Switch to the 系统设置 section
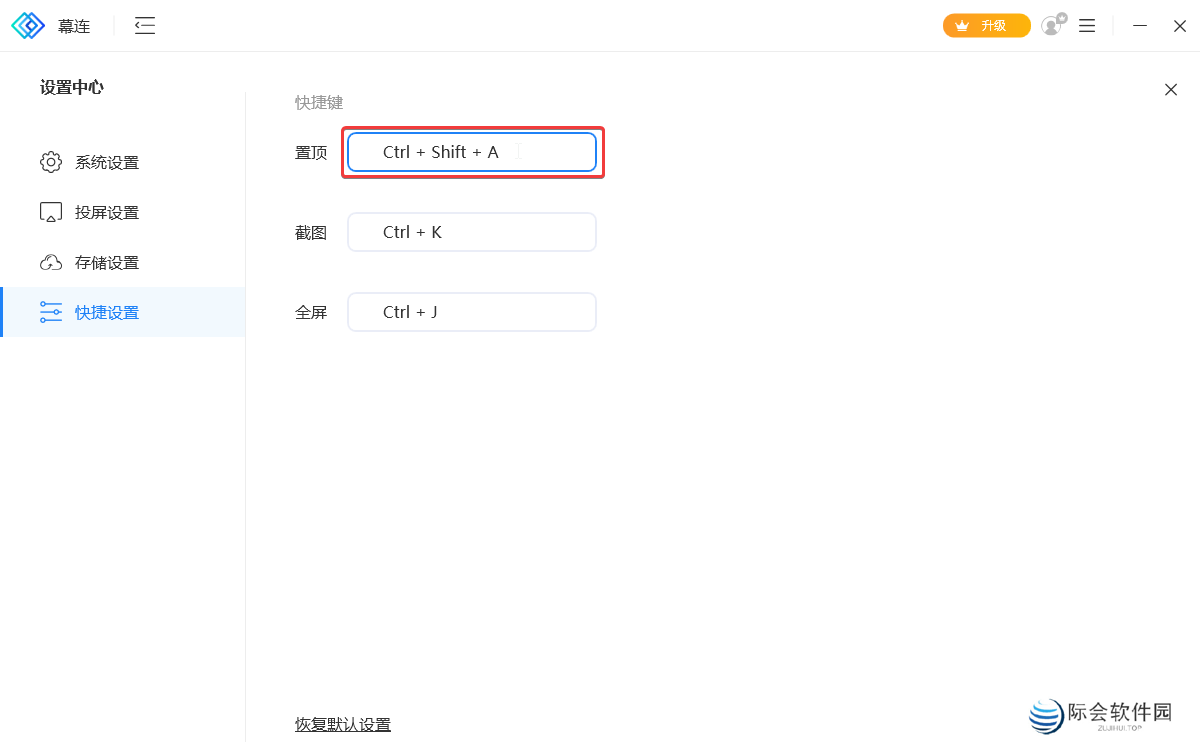 pyautogui.click(x=108, y=161)
